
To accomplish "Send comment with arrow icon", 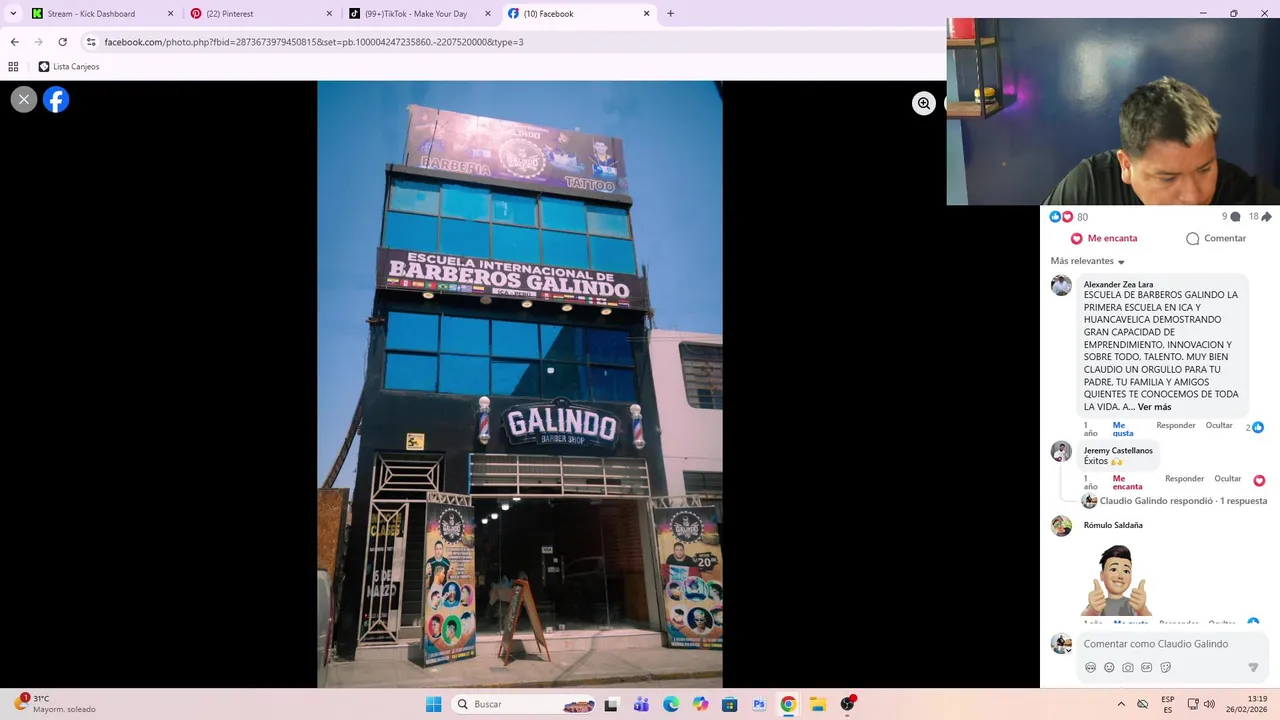I will click(x=1253, y=667).
